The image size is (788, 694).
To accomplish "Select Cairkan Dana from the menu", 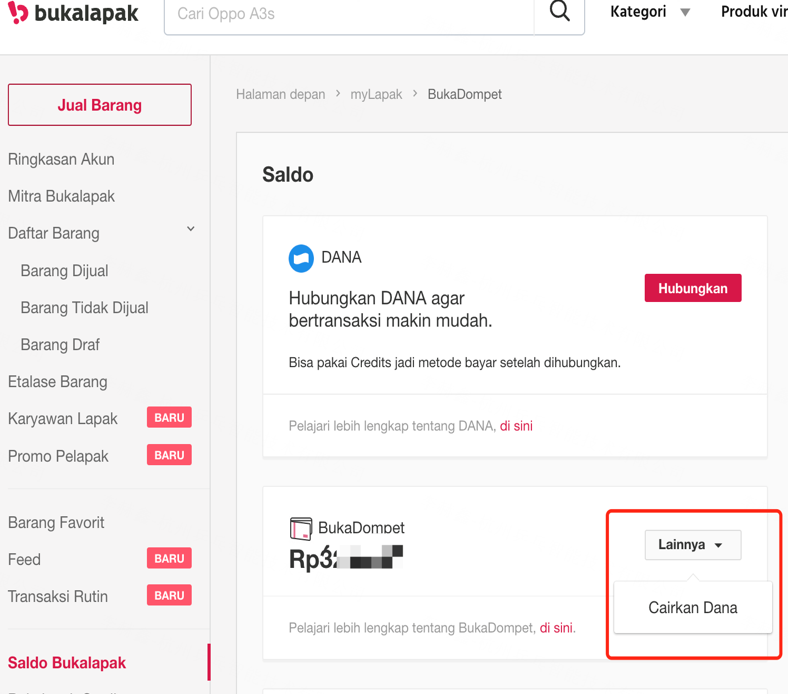I will [x=693, y=607].
